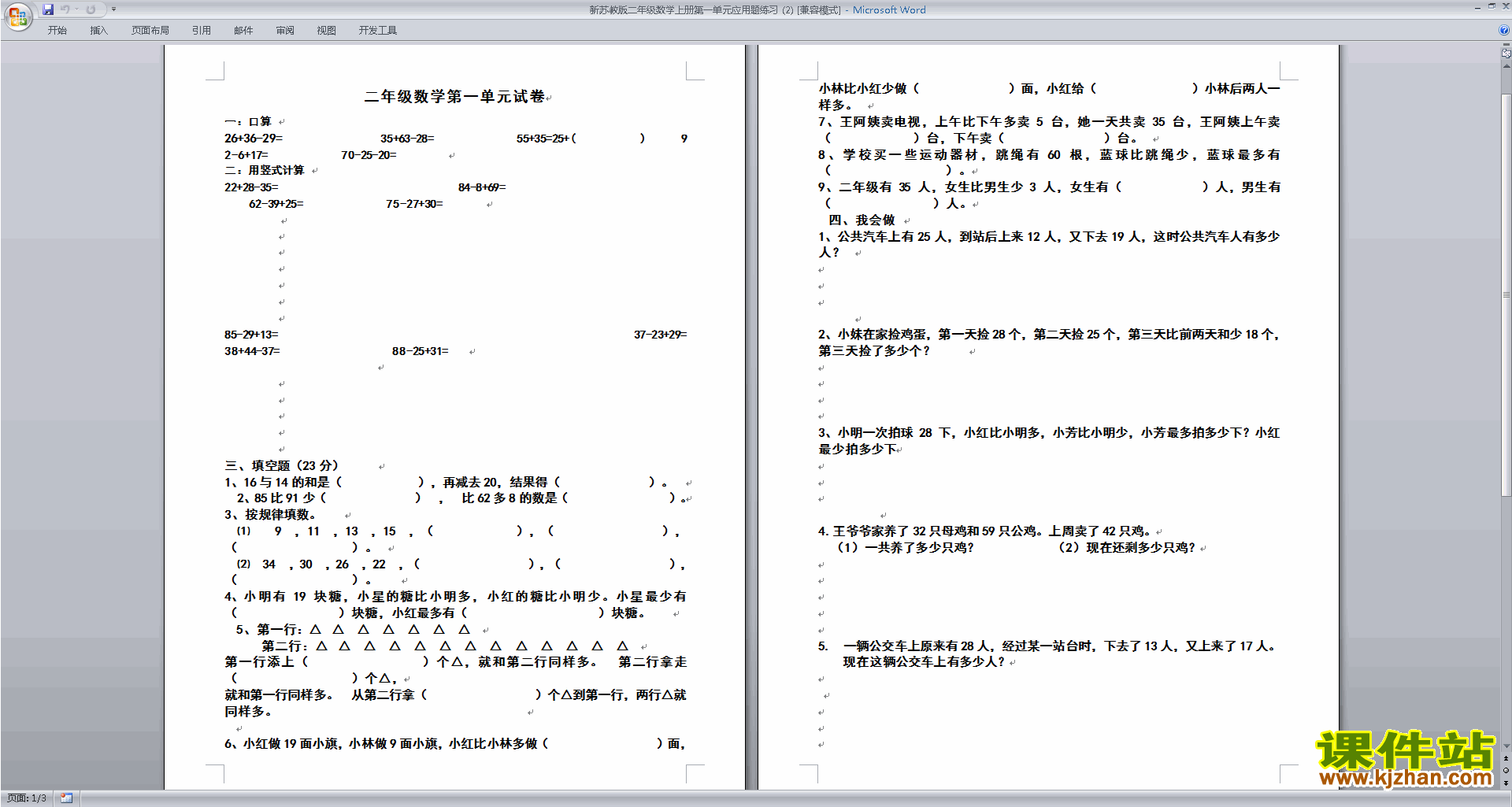Click the title 二年级数学第一单元试卷

[454, 97]
